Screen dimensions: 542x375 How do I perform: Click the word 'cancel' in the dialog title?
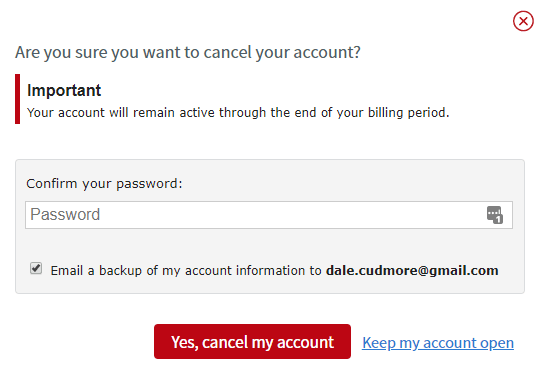pos(227,53)
